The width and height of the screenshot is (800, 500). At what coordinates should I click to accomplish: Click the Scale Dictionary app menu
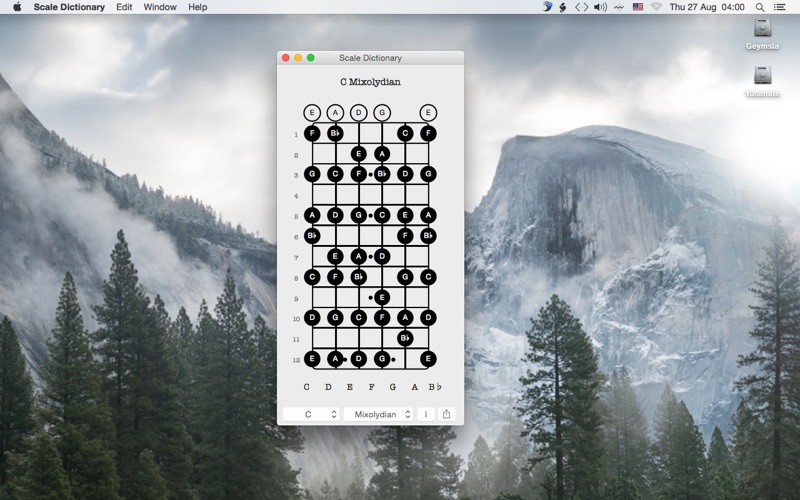pyautogui.click(x=69, y=7)
